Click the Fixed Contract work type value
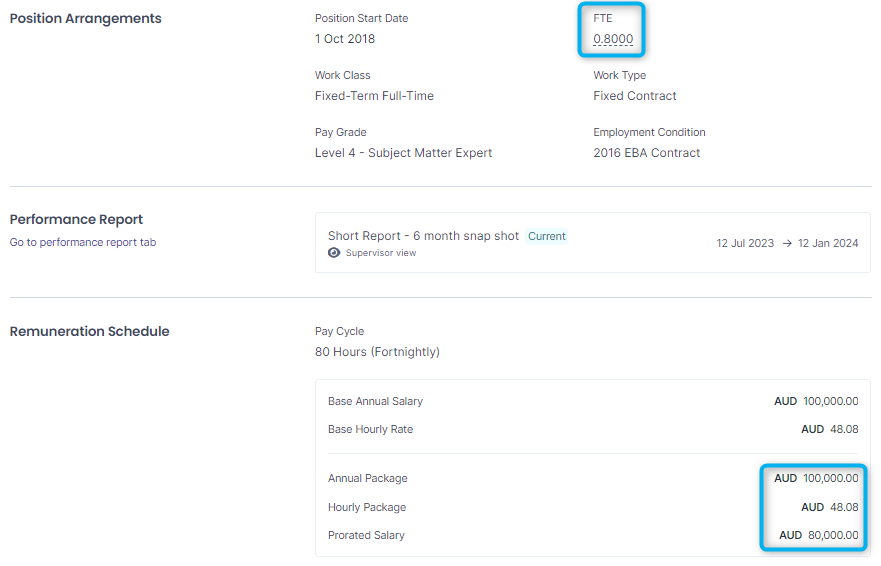881x566 pixels. click(x=635, y=96)
